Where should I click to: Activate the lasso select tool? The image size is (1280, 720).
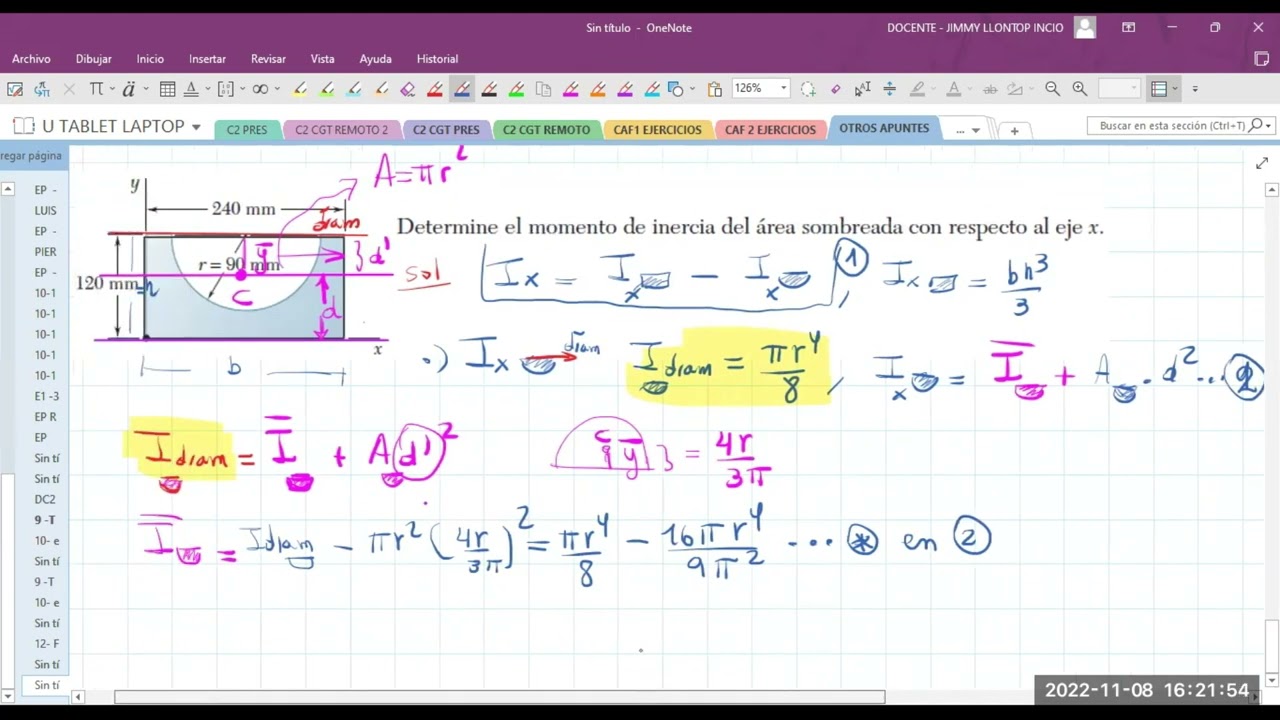point(808,89)
